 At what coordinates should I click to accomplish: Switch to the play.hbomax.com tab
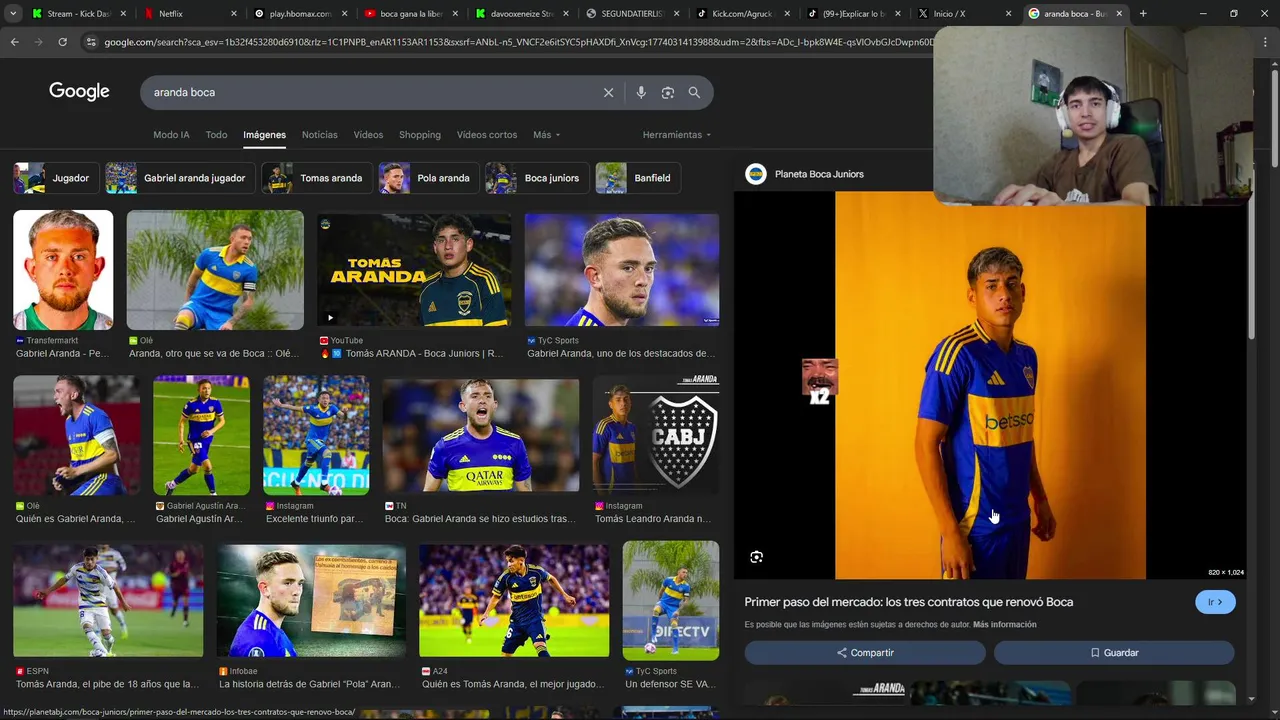click(x=300, y=14)
